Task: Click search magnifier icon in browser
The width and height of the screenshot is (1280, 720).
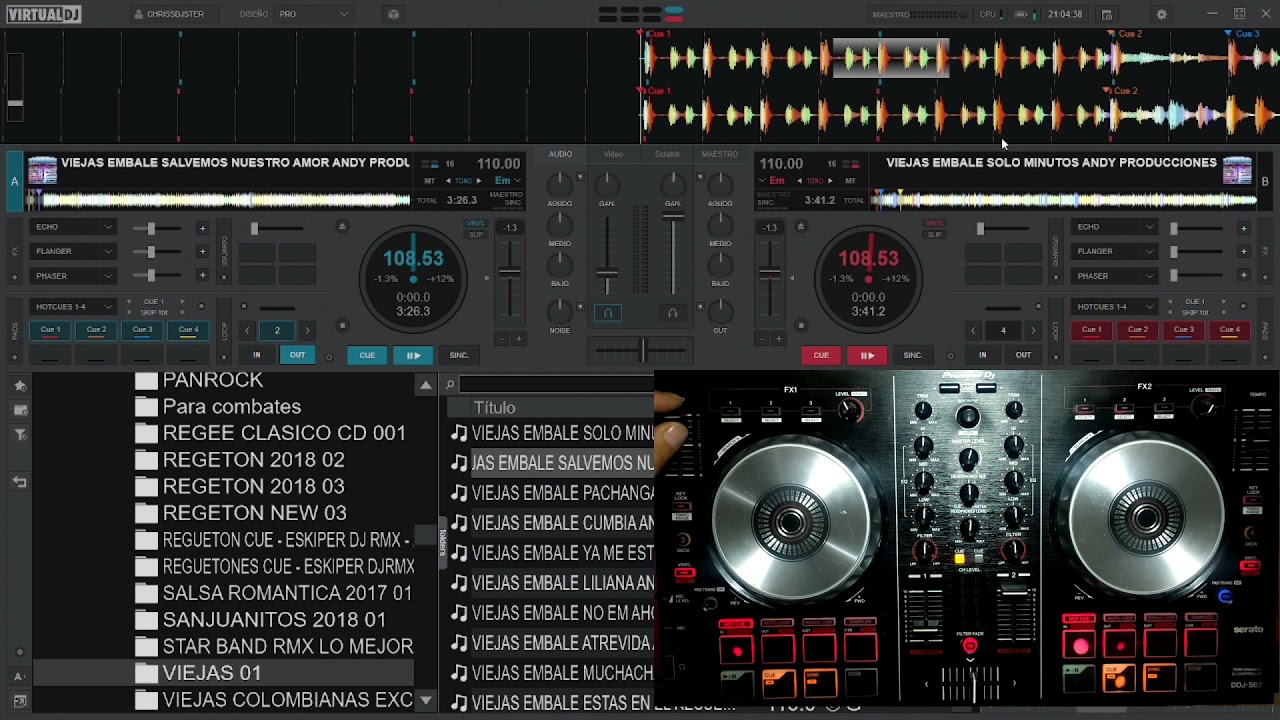Action: click(450, 384)
